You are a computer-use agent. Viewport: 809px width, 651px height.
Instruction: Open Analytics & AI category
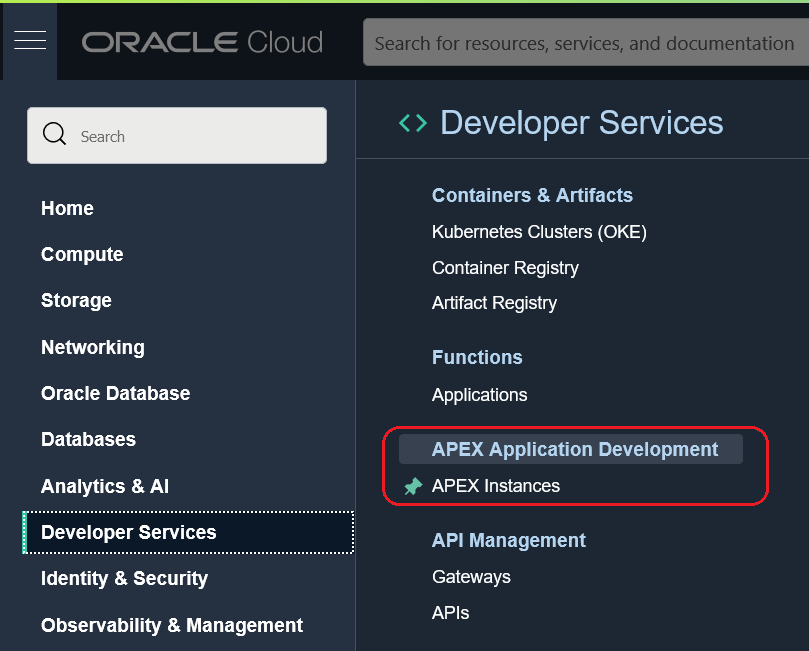(104, 486)
